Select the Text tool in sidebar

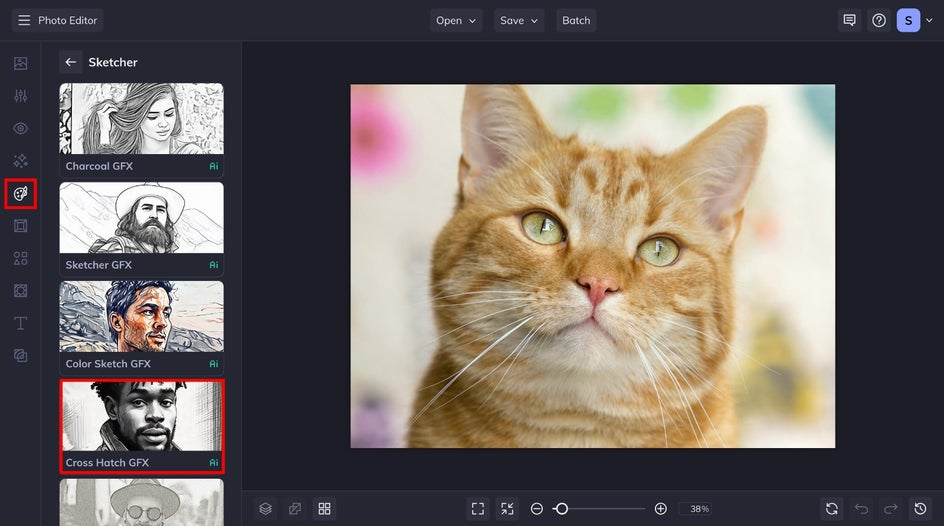pyautogui.click(x=20, y=323)
